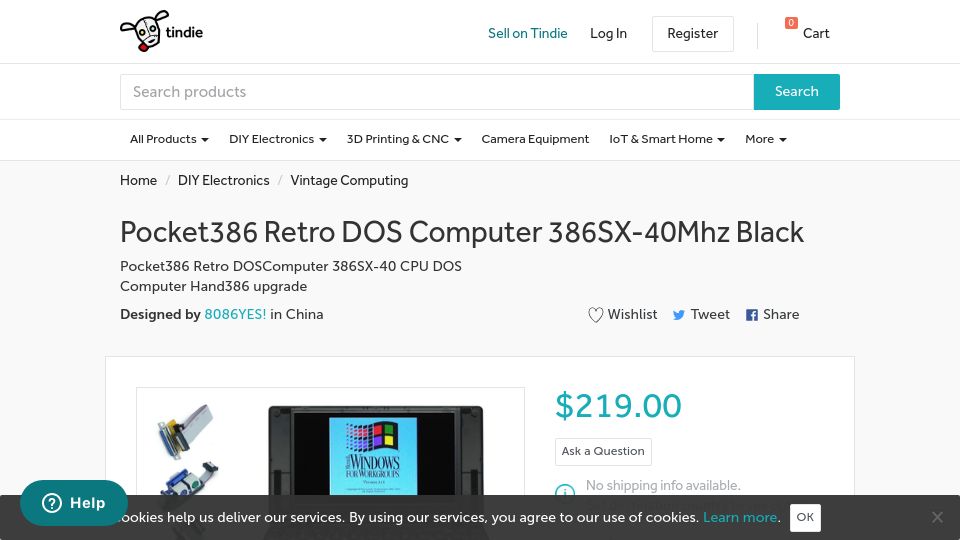Click the $219.00 price text
The image size is (960, 540).
[x=618, y=405]
